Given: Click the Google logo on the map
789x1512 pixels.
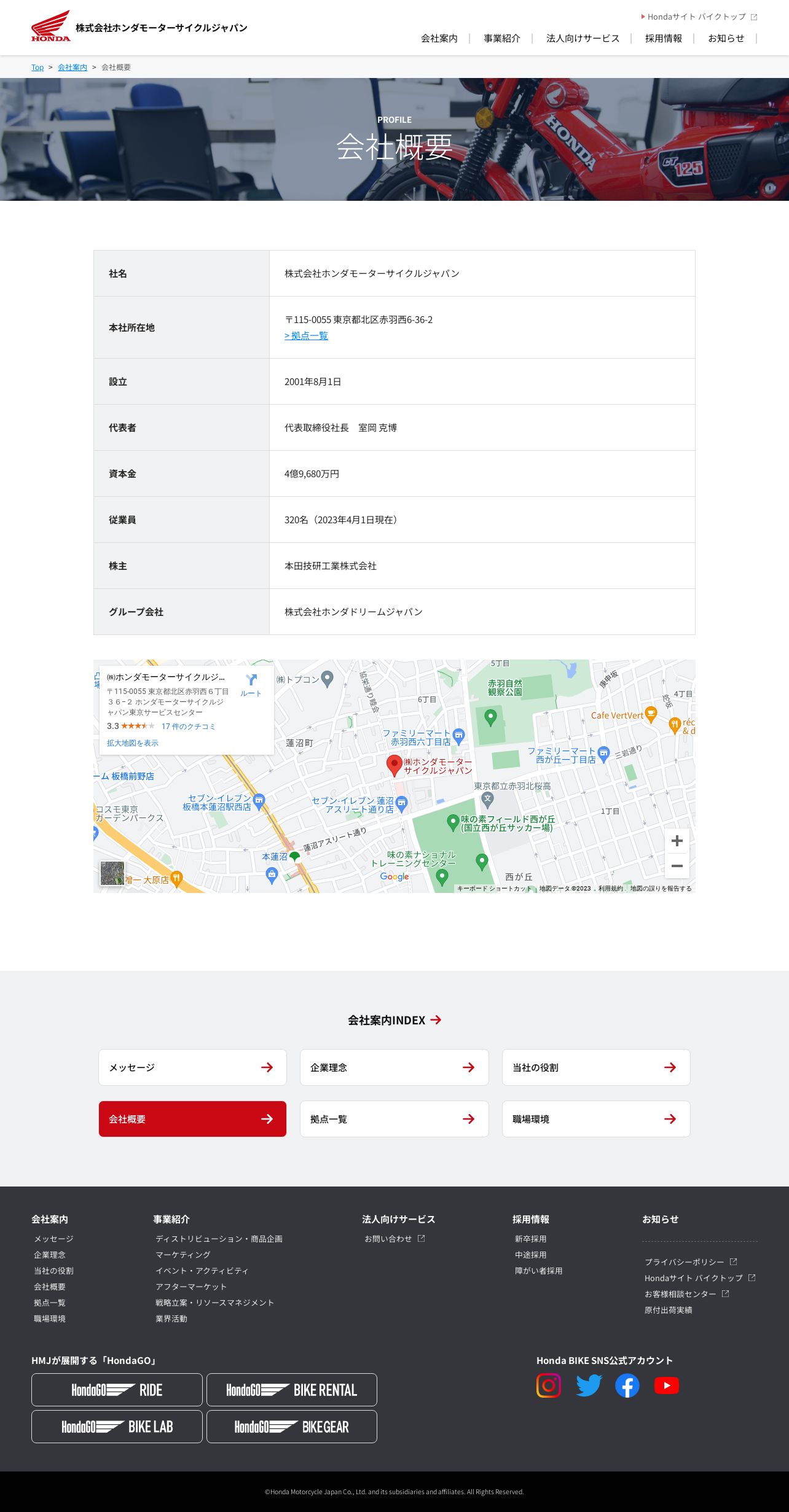Looking at the screenshot, I should coord(394,877).
